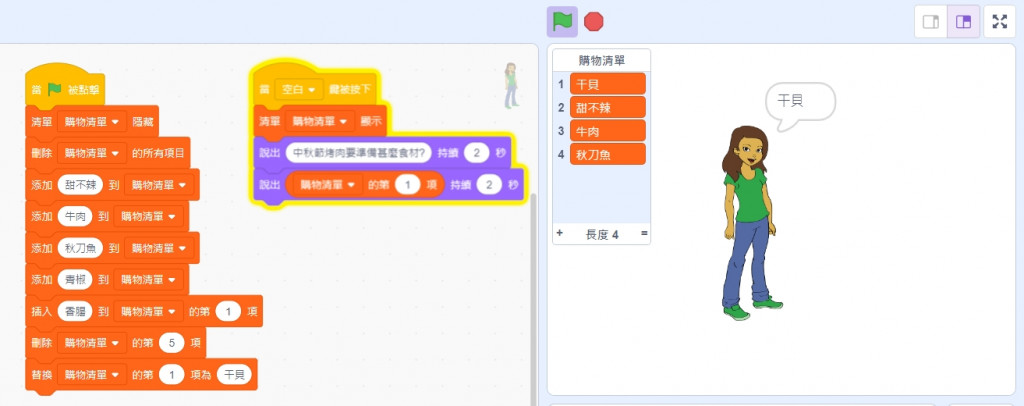The height and width of the screenshot is (406, 1024).
Task: Click the 當空白鍵被按下 hat block
Action: (x=313, y=87)
